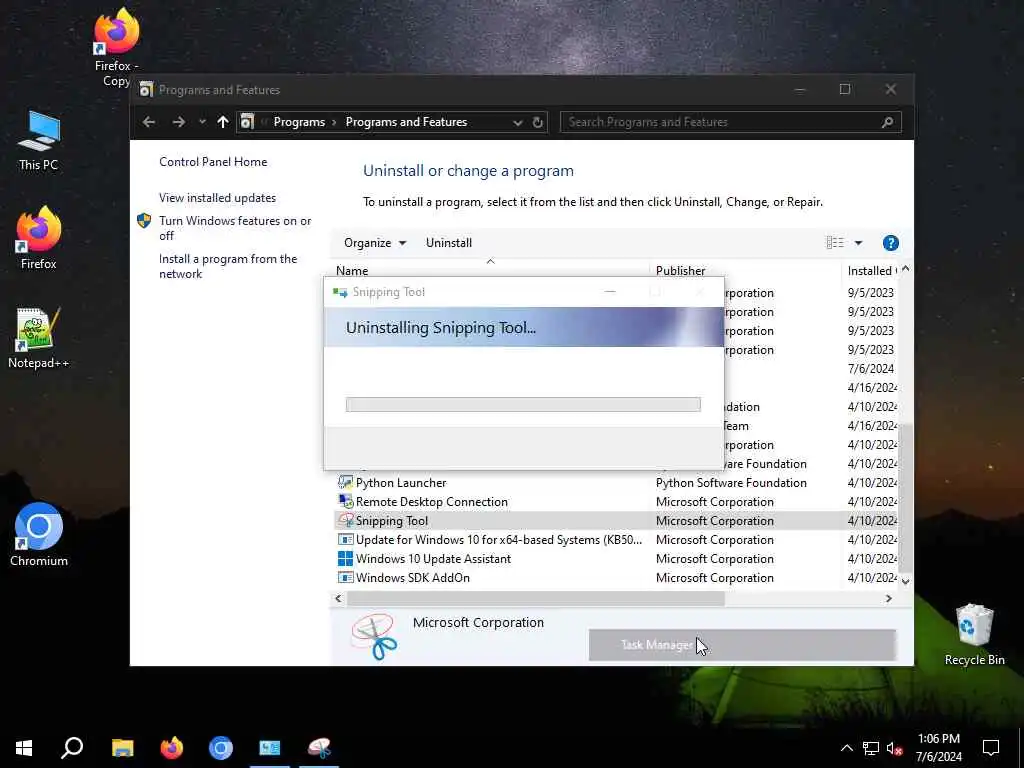Refresh the Programs and Features list
This screenshot has width=1024, height=768.
[537, 122]
